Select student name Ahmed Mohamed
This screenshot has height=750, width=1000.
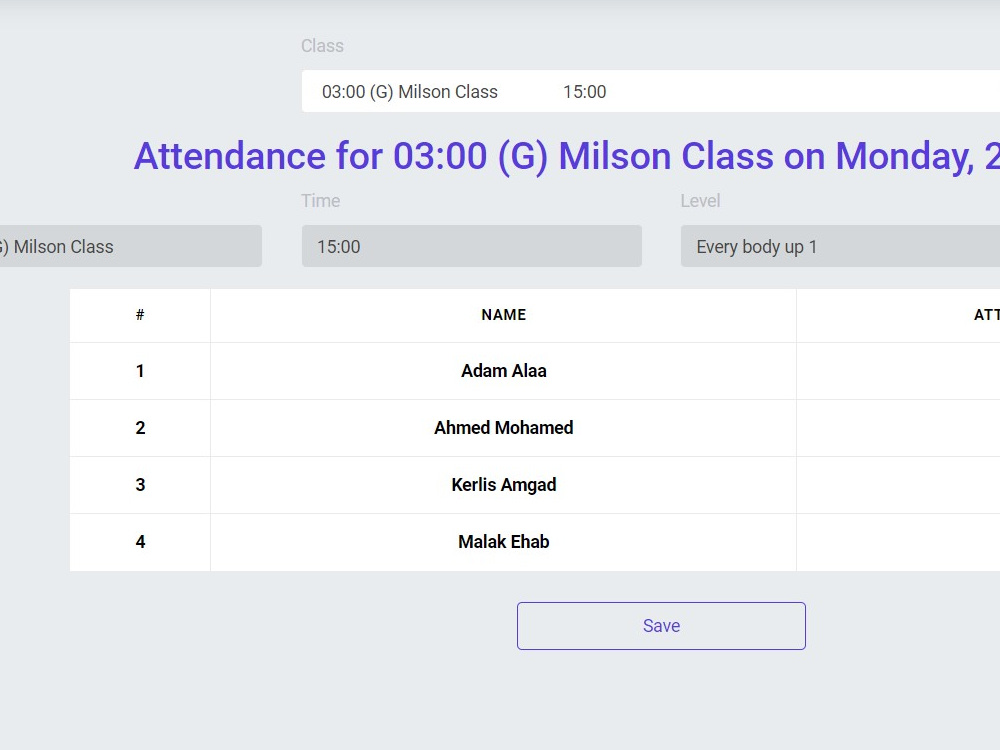pos(503,428)
